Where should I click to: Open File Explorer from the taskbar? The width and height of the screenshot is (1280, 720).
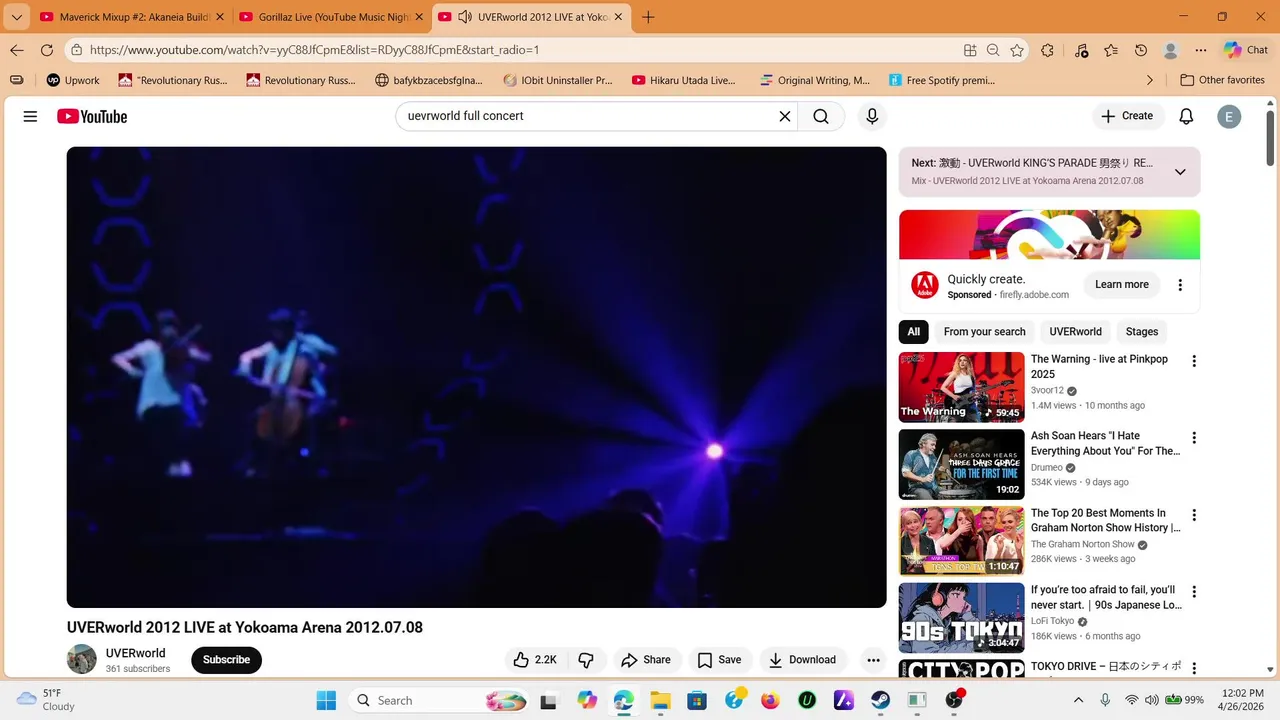660,700
